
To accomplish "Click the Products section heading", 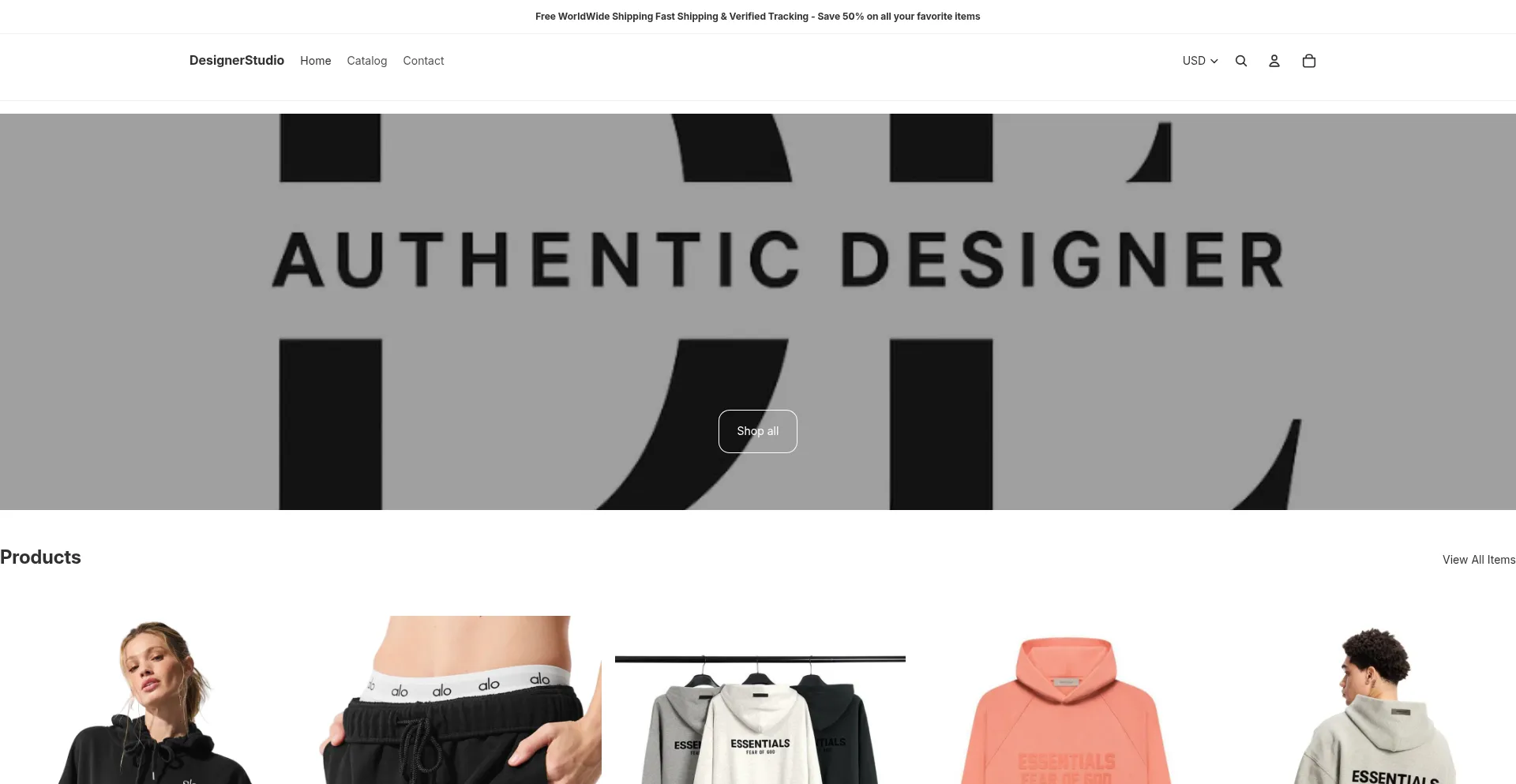I will click(x=40, y=557).
